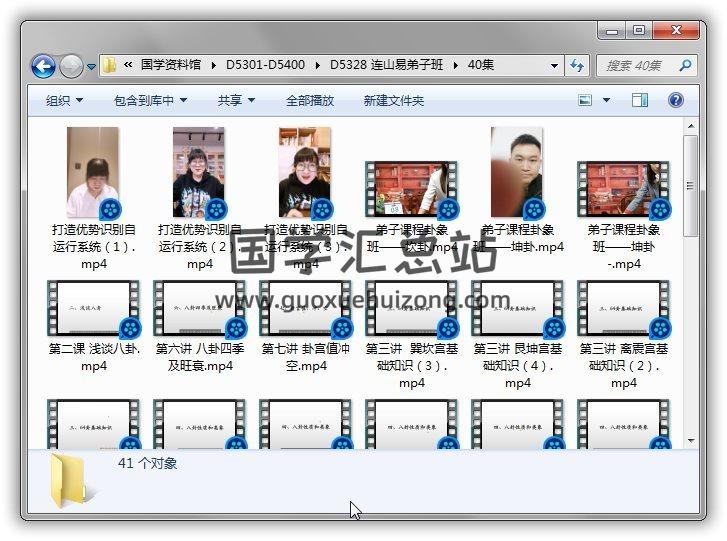Open the address bar history dropdown

click(x=555, y=66)
